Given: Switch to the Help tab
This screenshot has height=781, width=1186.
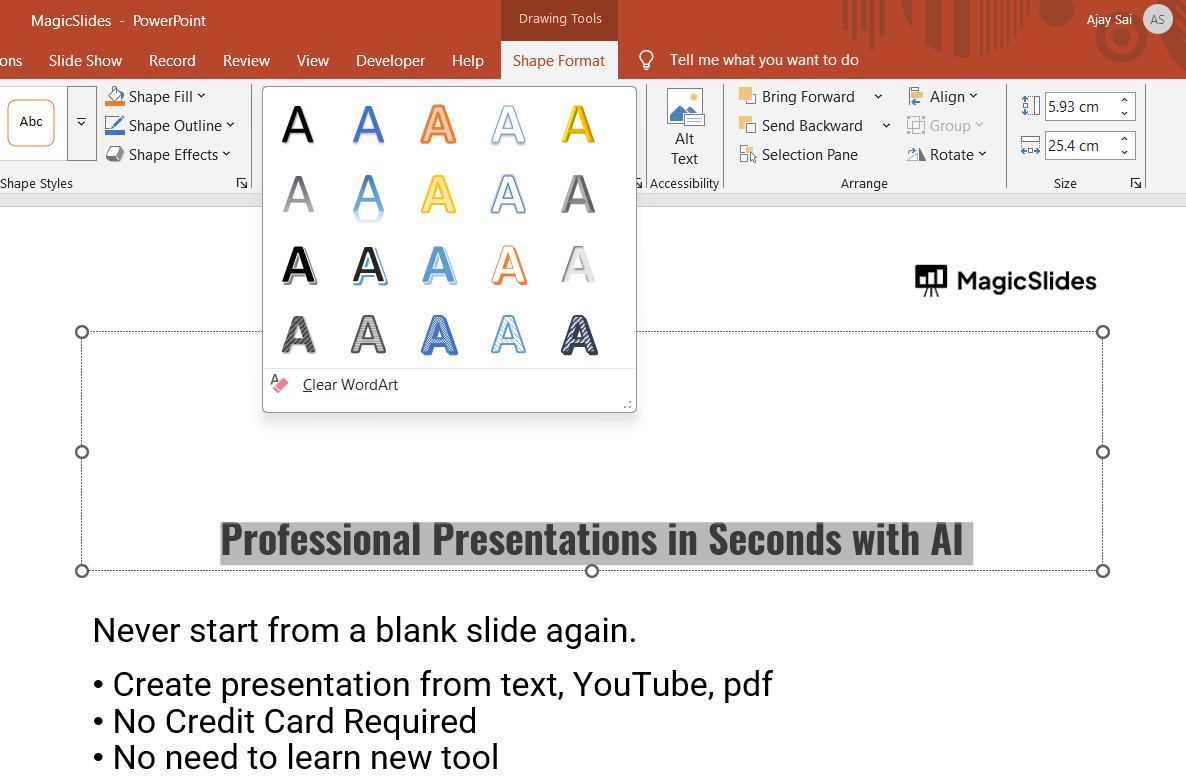Looking at the screenshot, I should point(468,60).
